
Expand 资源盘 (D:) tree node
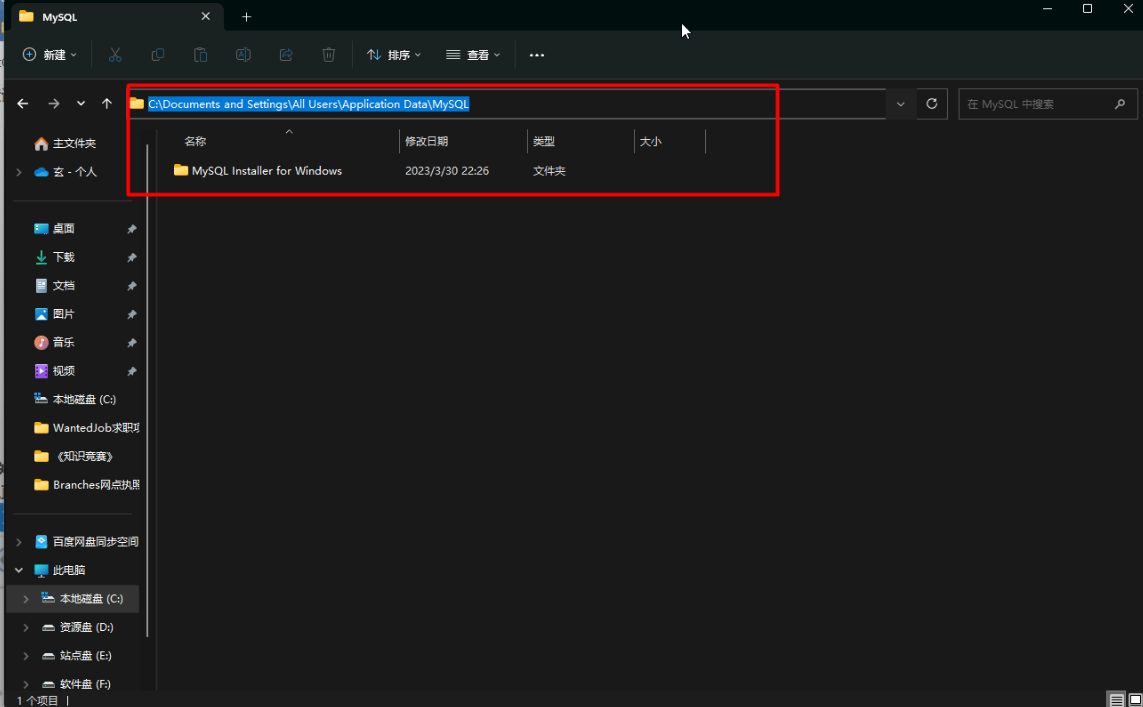click(26, 627)
